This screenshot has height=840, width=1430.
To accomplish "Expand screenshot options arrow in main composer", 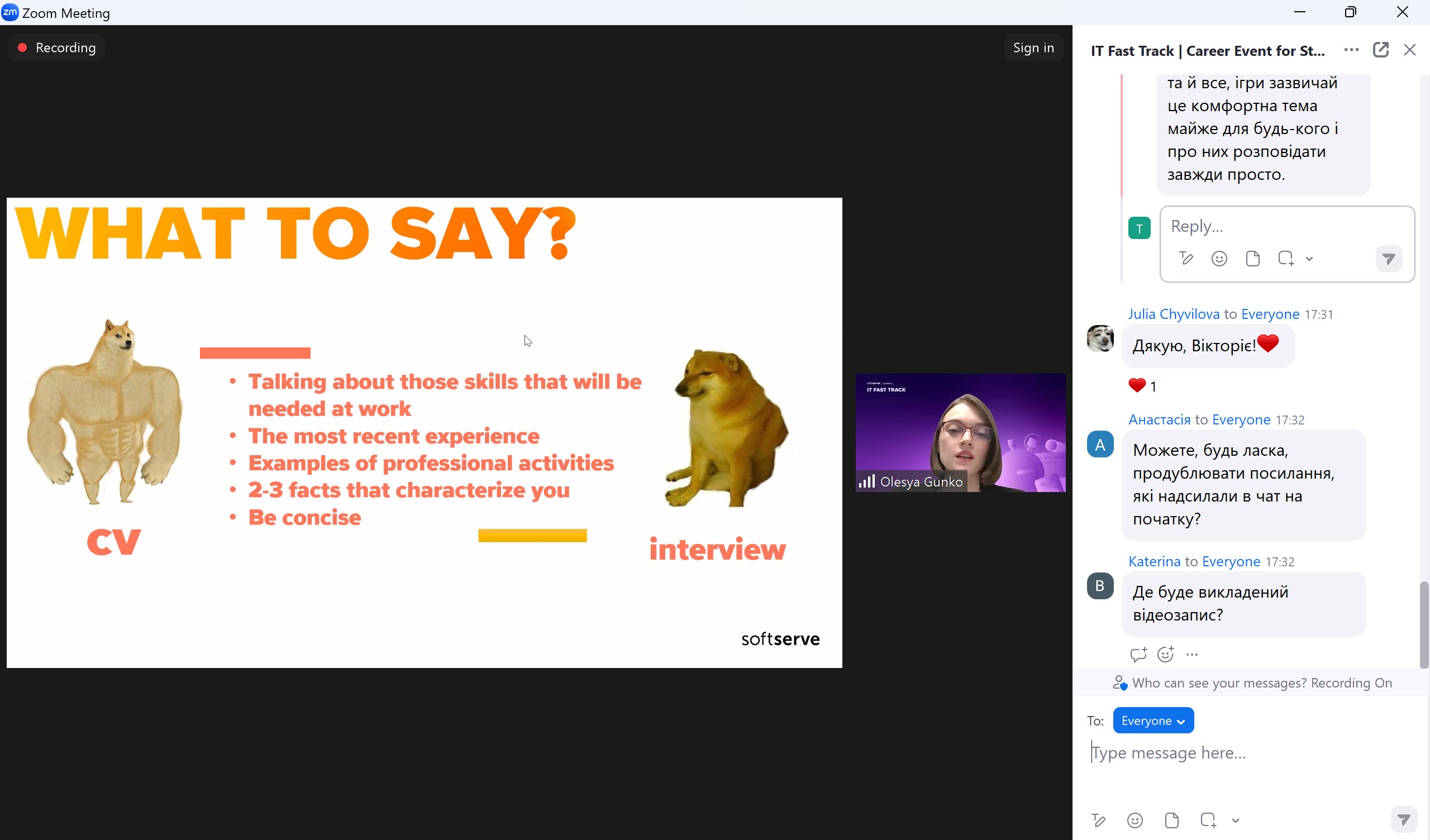I will pos(1236,820).
